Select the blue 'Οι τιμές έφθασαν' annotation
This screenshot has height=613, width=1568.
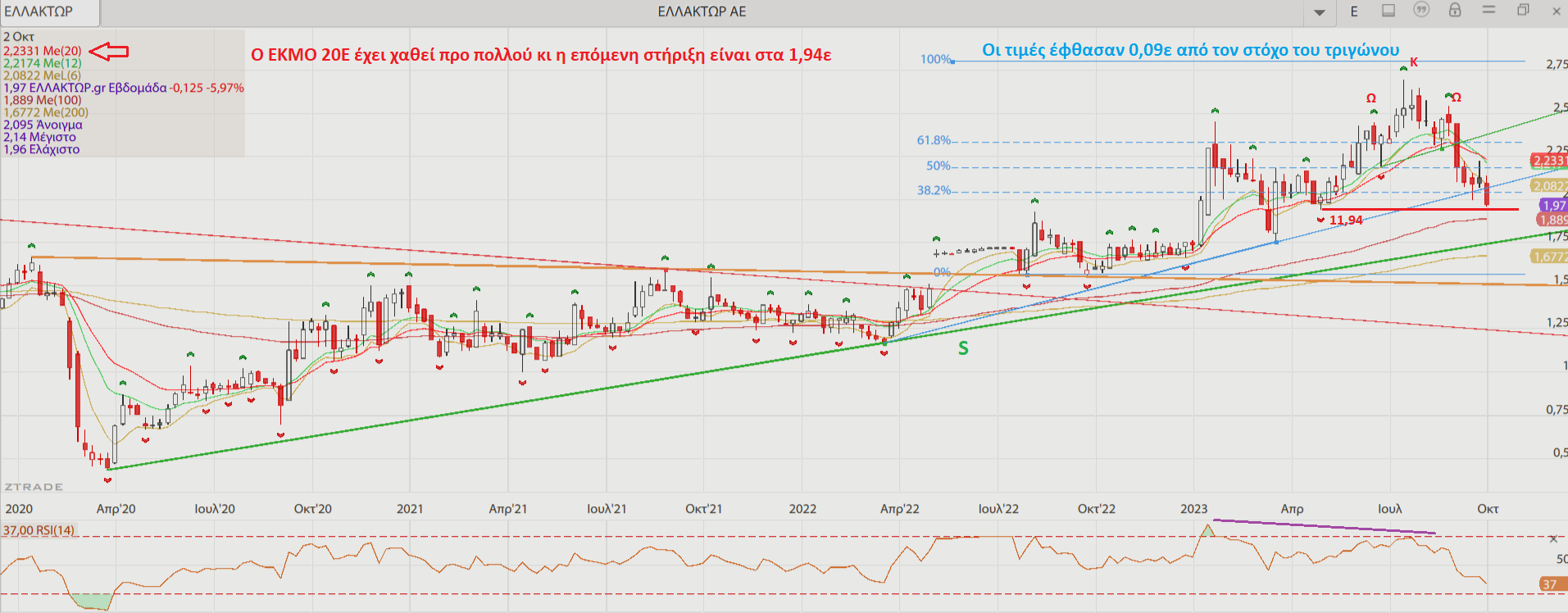pos(1190,50)
